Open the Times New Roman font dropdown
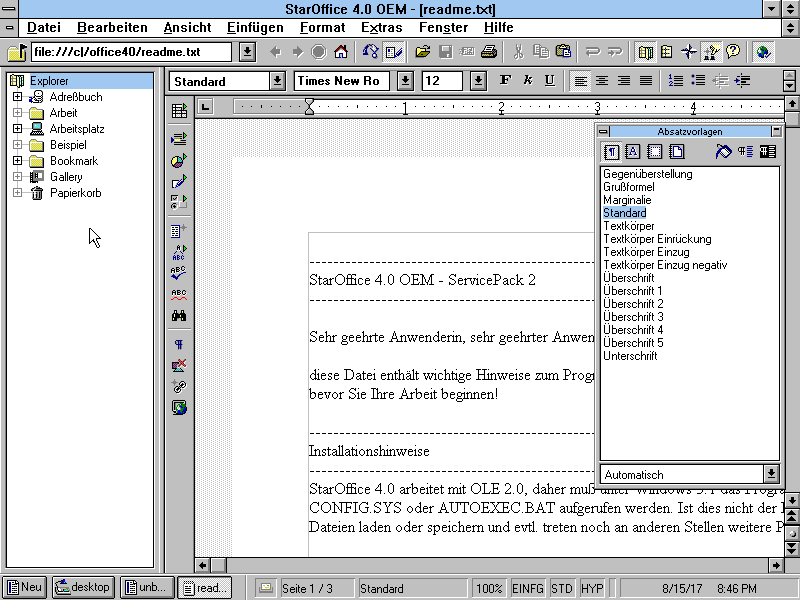 [x=405, y=81]
